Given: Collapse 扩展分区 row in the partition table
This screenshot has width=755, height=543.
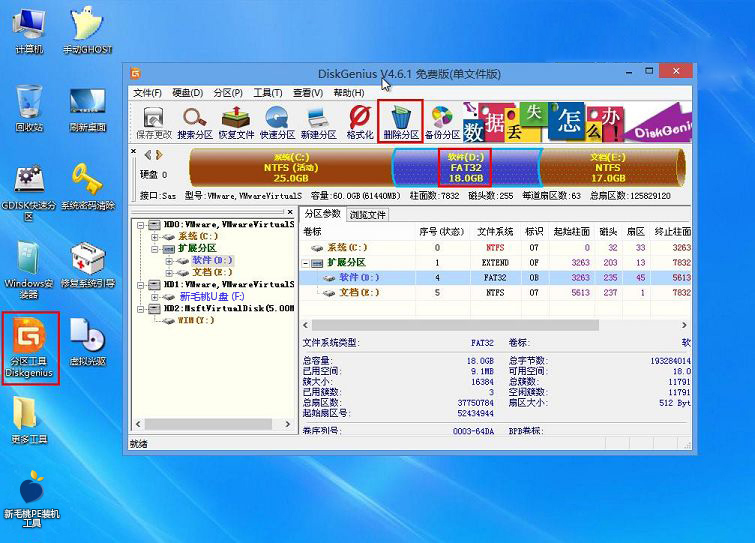Looking at the screenshot, I should tap(305, 263).
